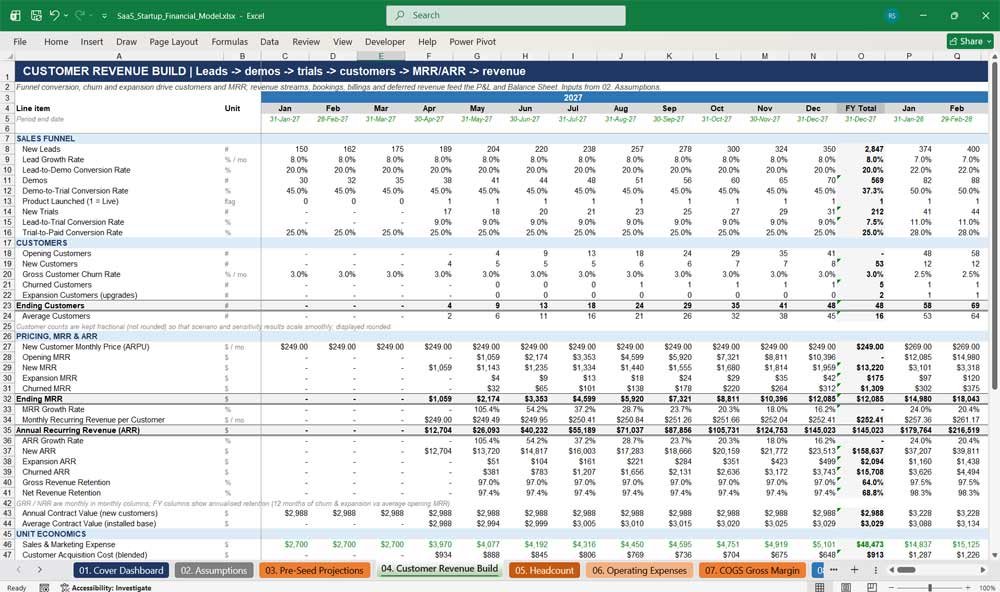Open the Help ribbon tab
The image size is (1000, 592).
pyautogui.click(x=427, y=41)
